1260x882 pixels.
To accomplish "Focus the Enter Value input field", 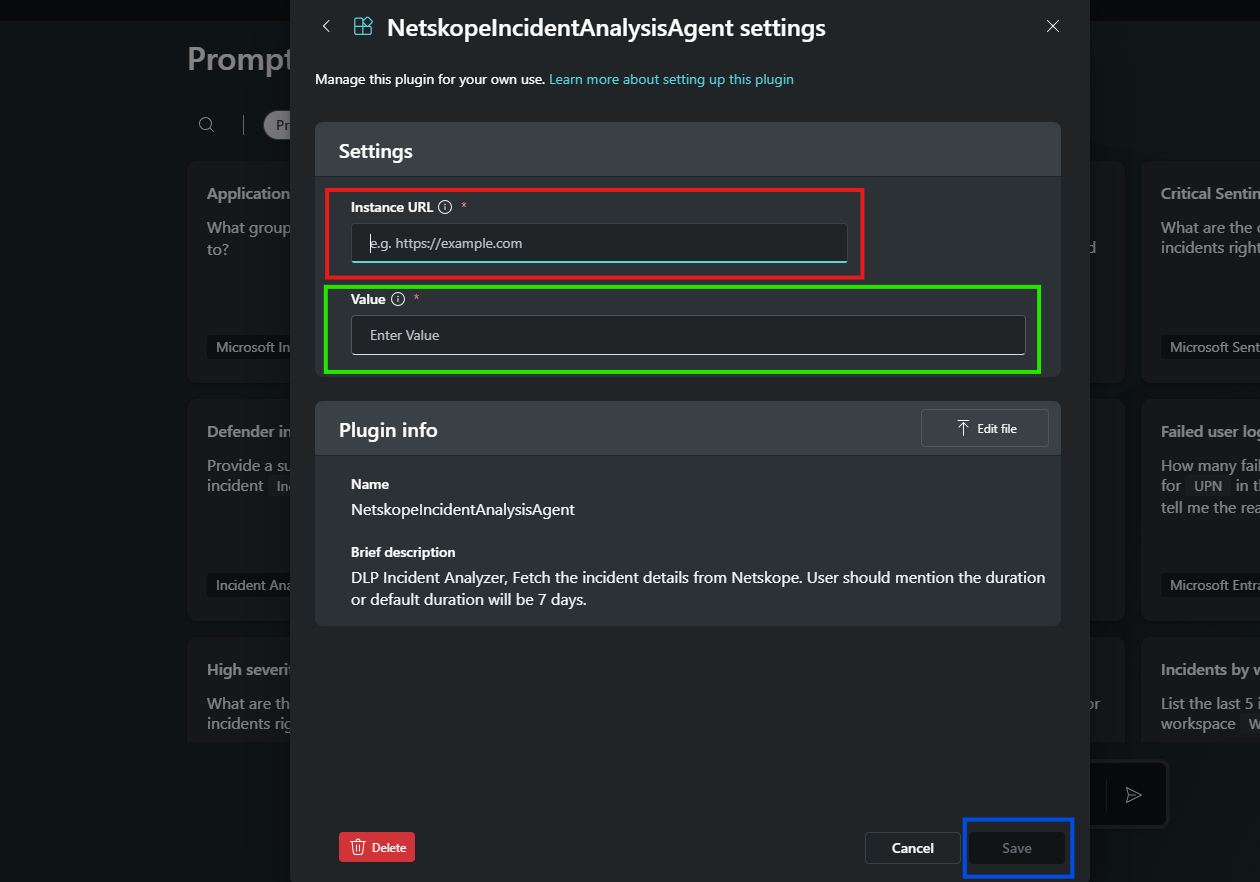I will click(x=688, y=335).
